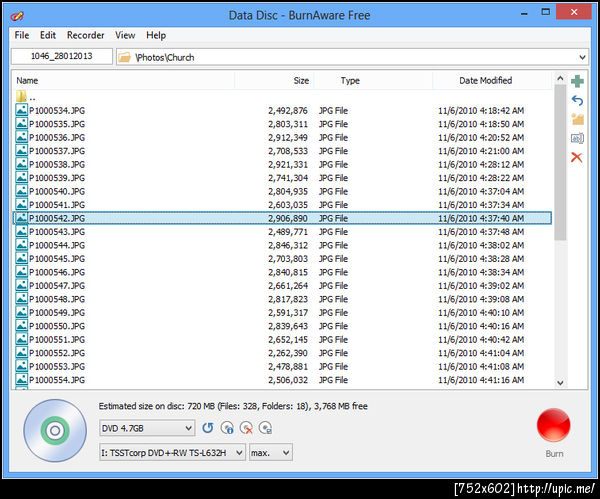Viewport: 600px width, 499px height.
Task: Select the P1000538.JPG file name
Action: [x=57, y=165]
